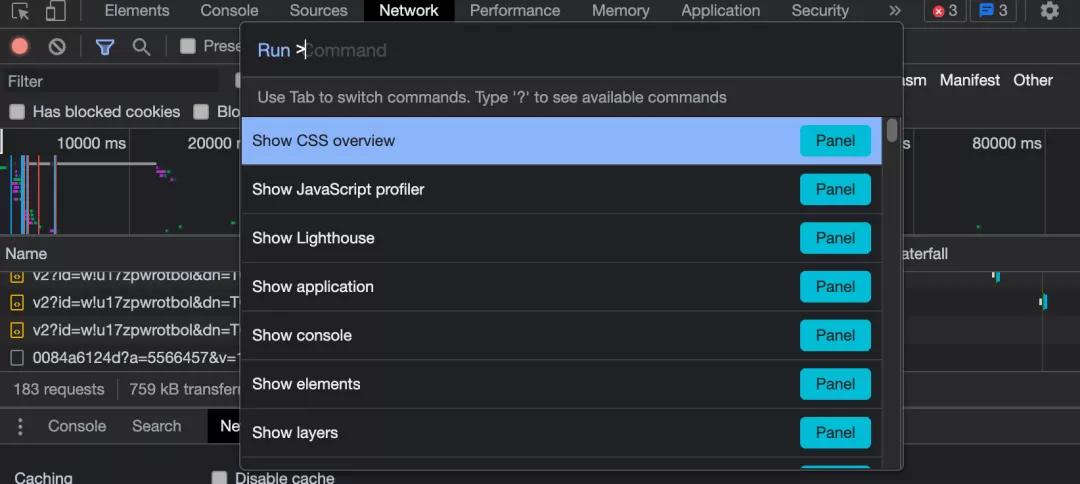Enable Has blocked cookies checkbox
The image size is (1080, 484).
click(x=17, y=112)
